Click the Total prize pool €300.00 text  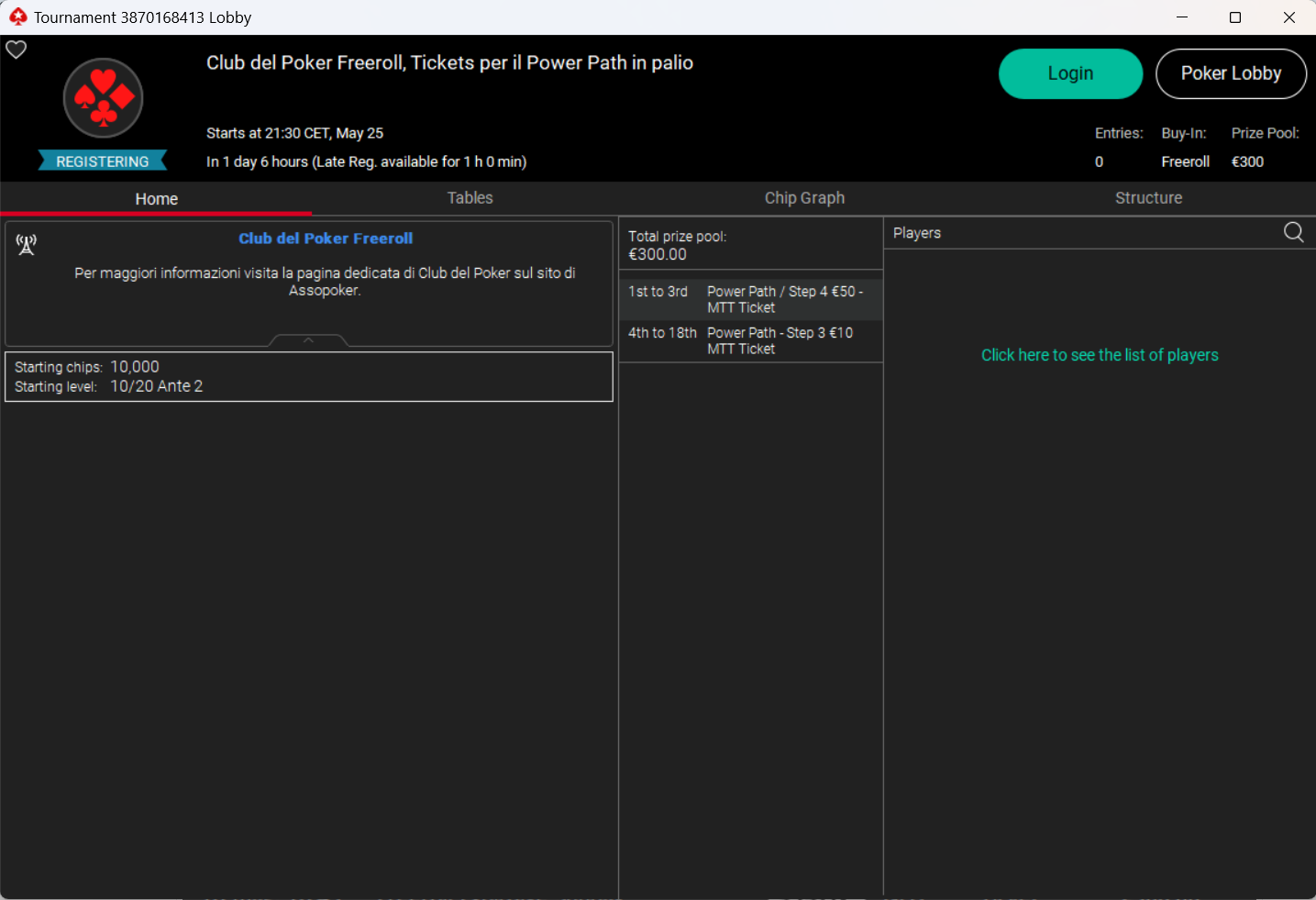677,245
